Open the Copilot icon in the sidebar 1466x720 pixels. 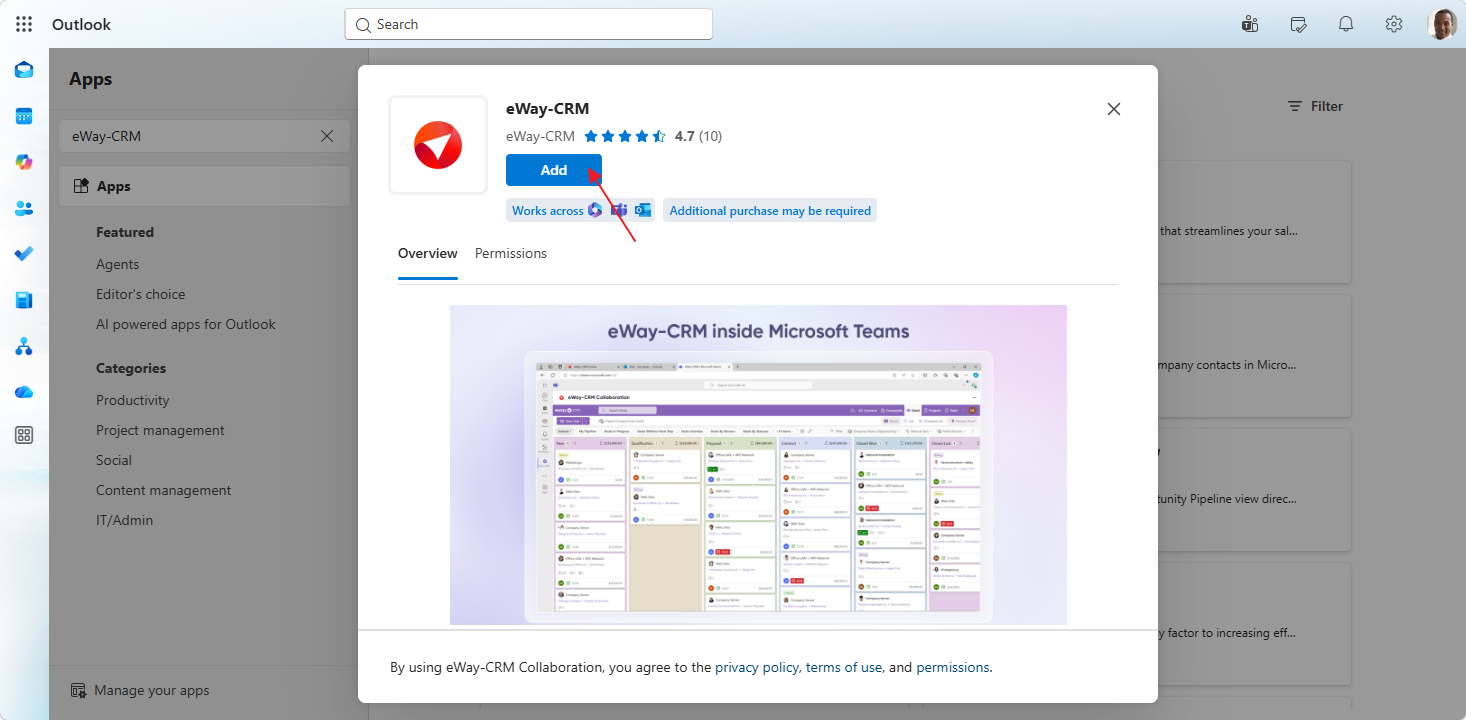[x=24, y=162]
